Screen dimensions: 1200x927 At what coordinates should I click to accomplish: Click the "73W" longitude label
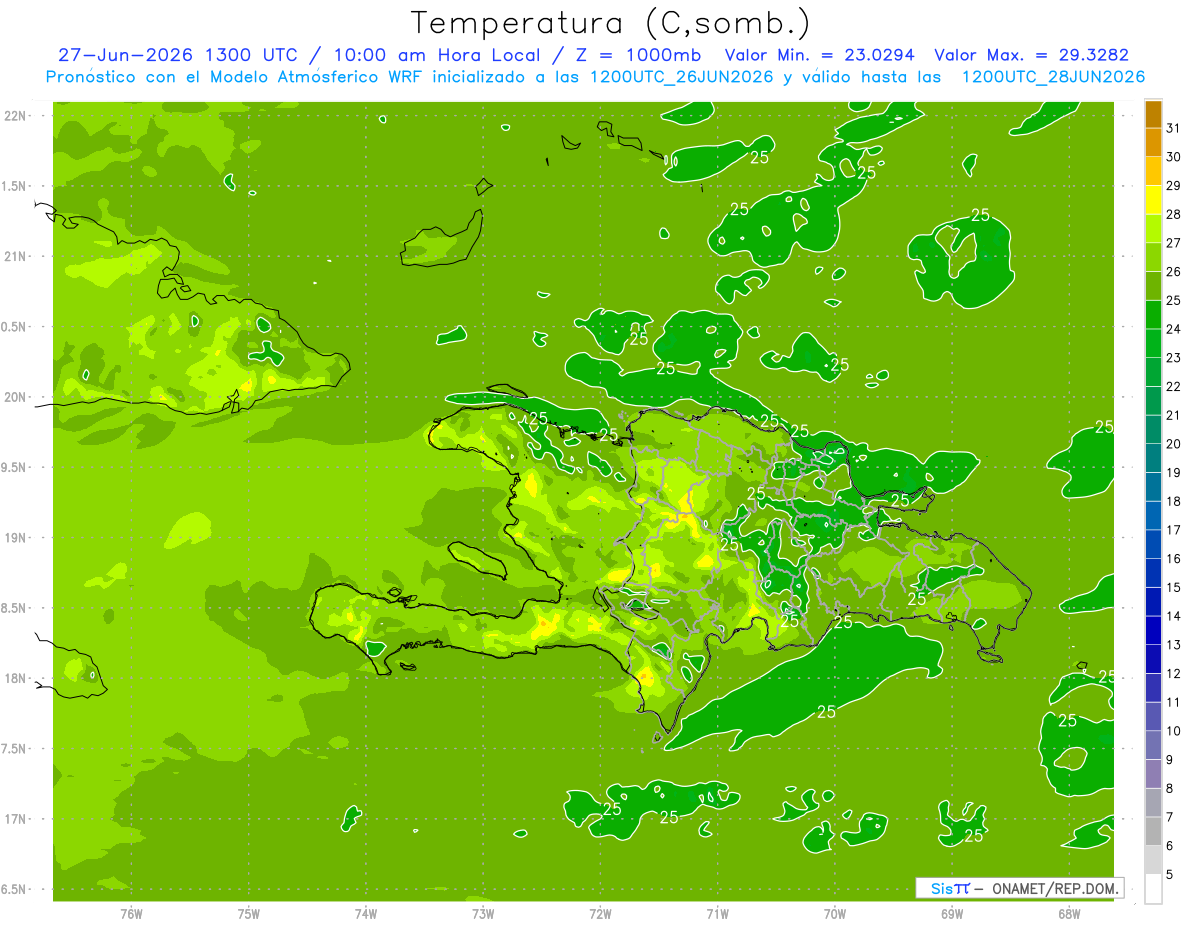tap(483, 914)
